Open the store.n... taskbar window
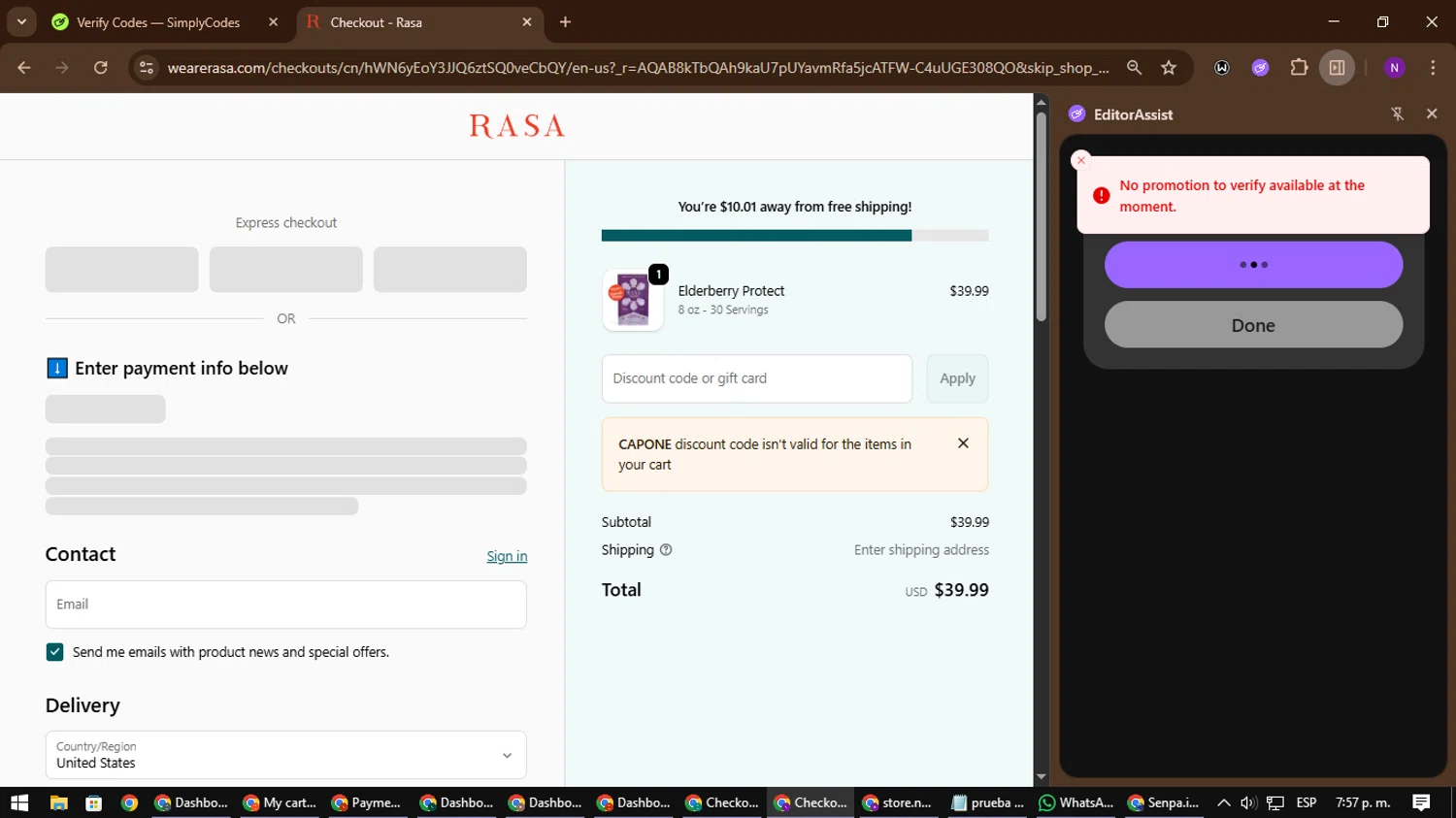The width and height of the screenshot is (1456, 818). 898,802
